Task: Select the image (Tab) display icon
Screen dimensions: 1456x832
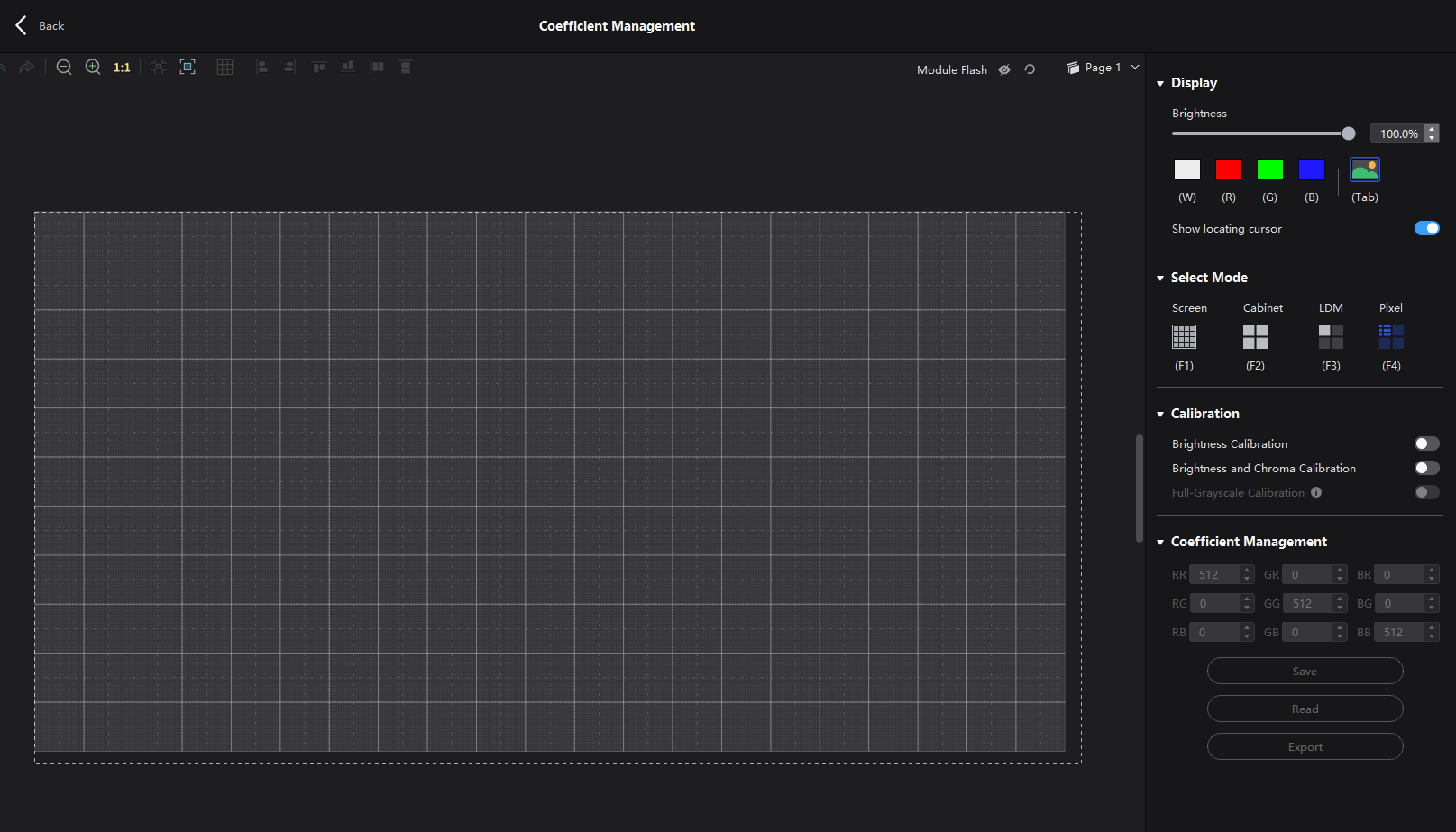Action: point(1365,169)
